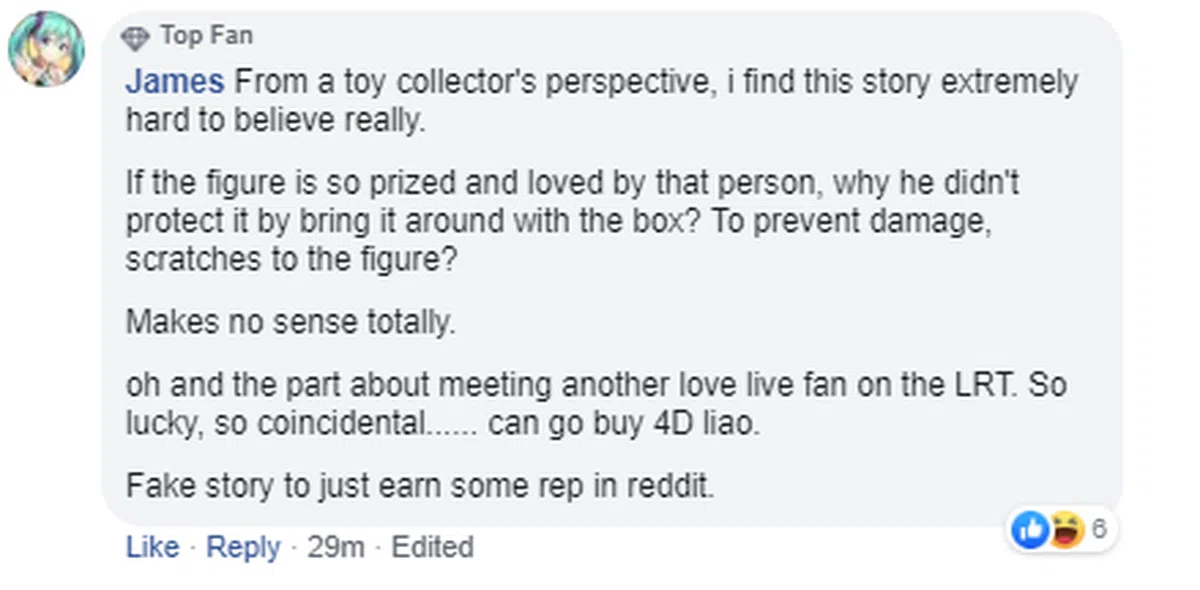Click the 29m comment timestamp
Viewport: 1200px width, 590px height.
coord(336,547)
